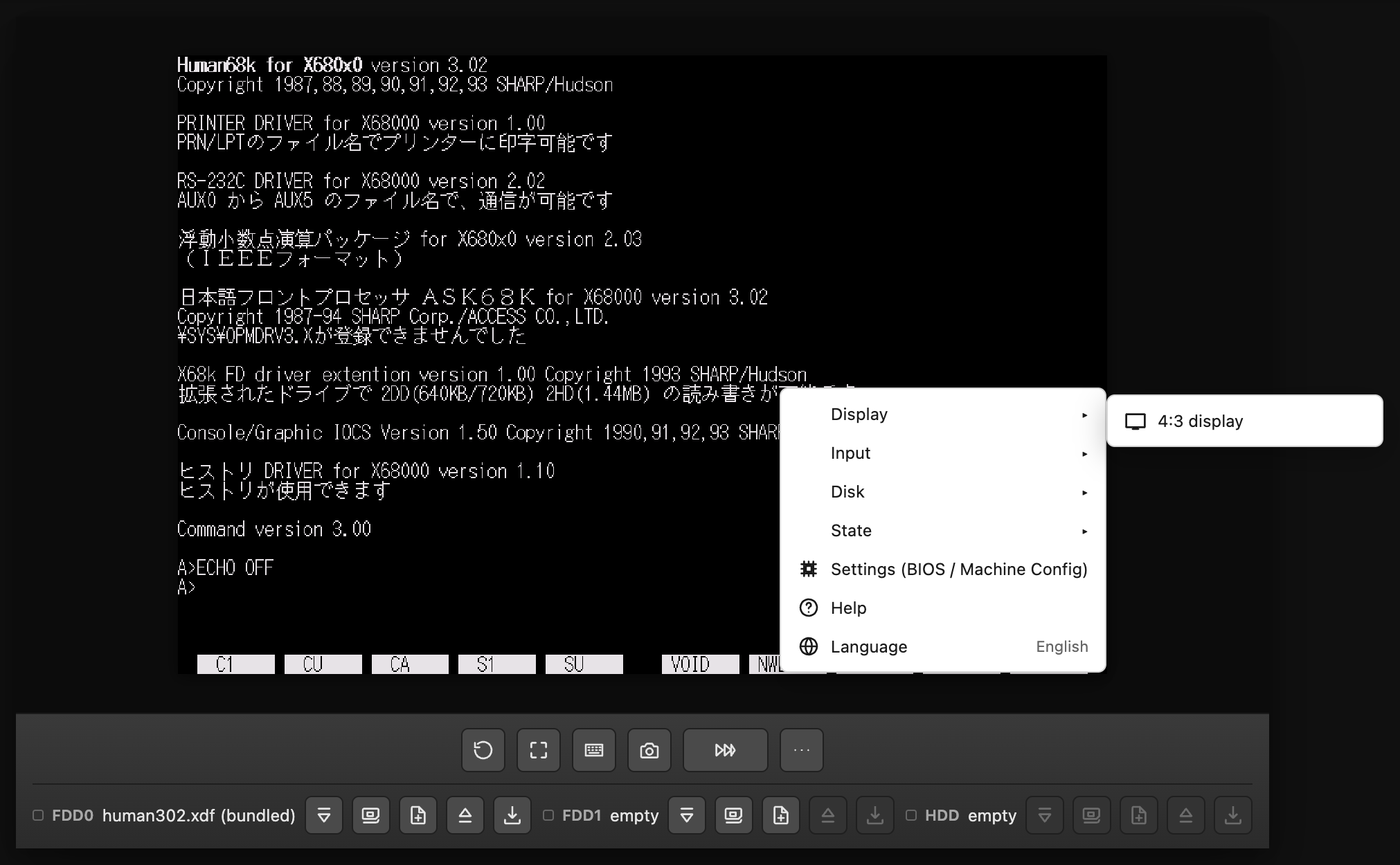The height and width of the screenshot is (865, 1400).
Task: Download the FDD0 disk image
Action: 512,815
